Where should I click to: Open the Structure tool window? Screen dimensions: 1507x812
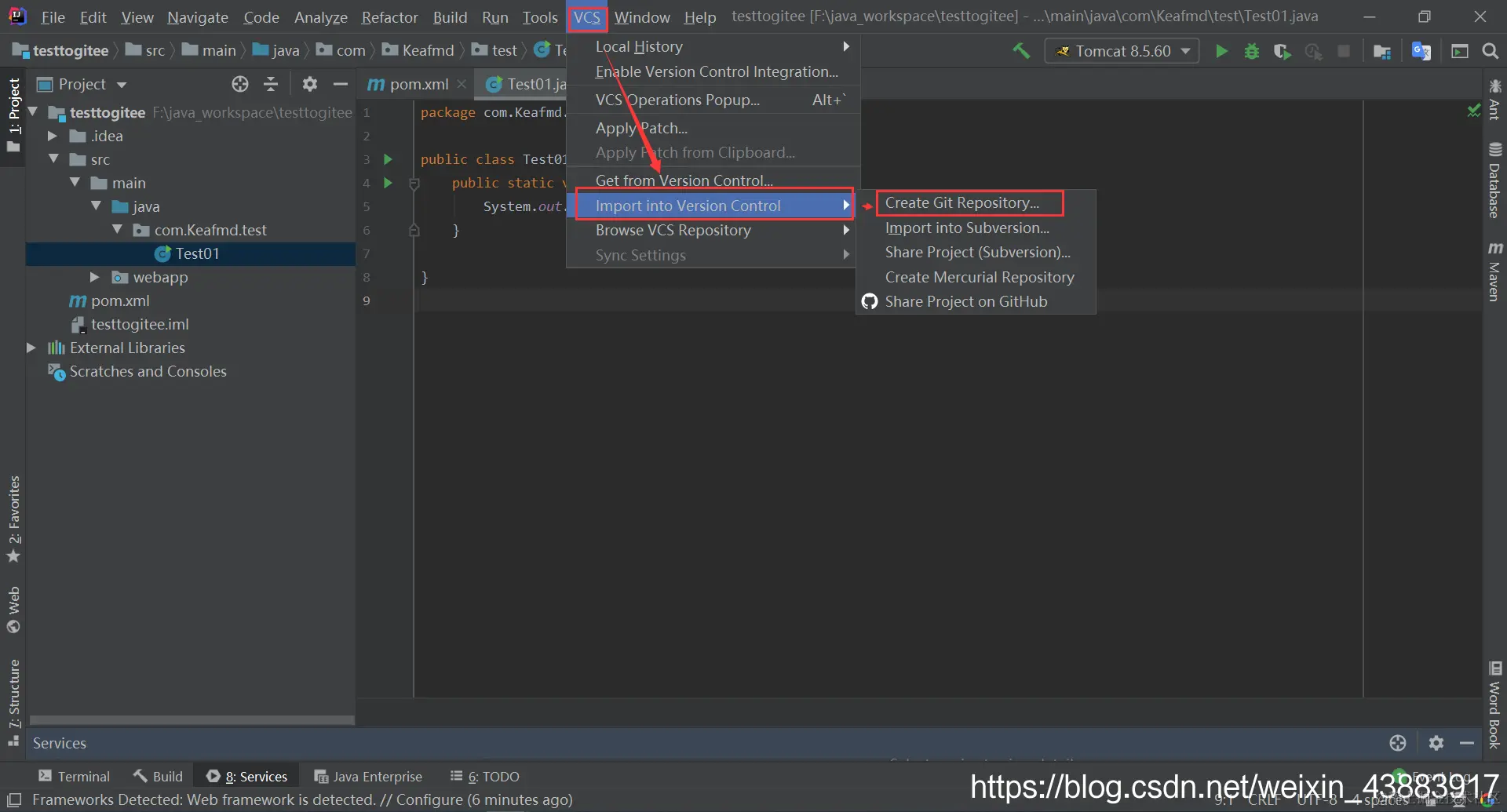coord(13,703)
